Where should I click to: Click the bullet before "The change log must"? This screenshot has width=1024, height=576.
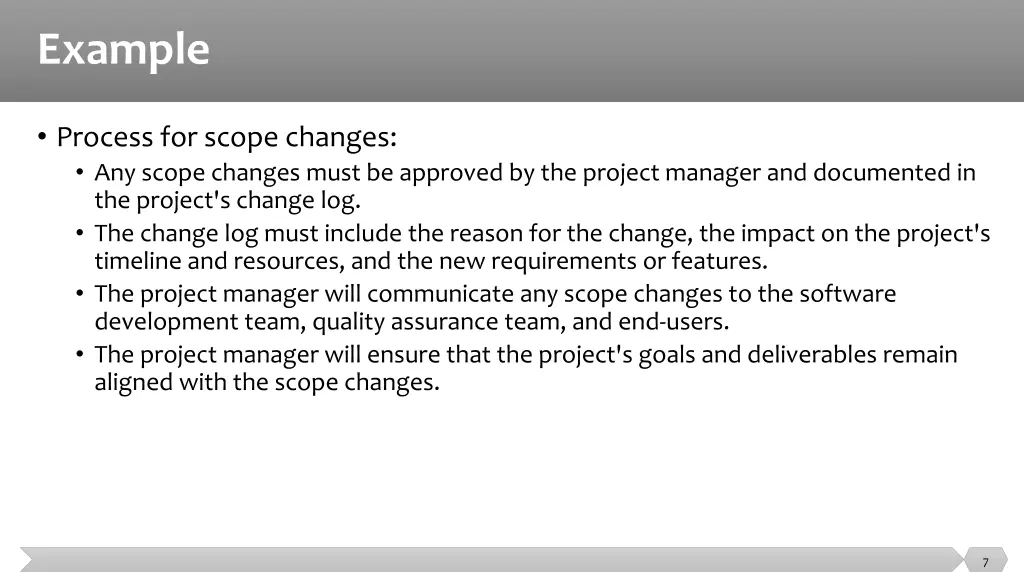(80, 233)
